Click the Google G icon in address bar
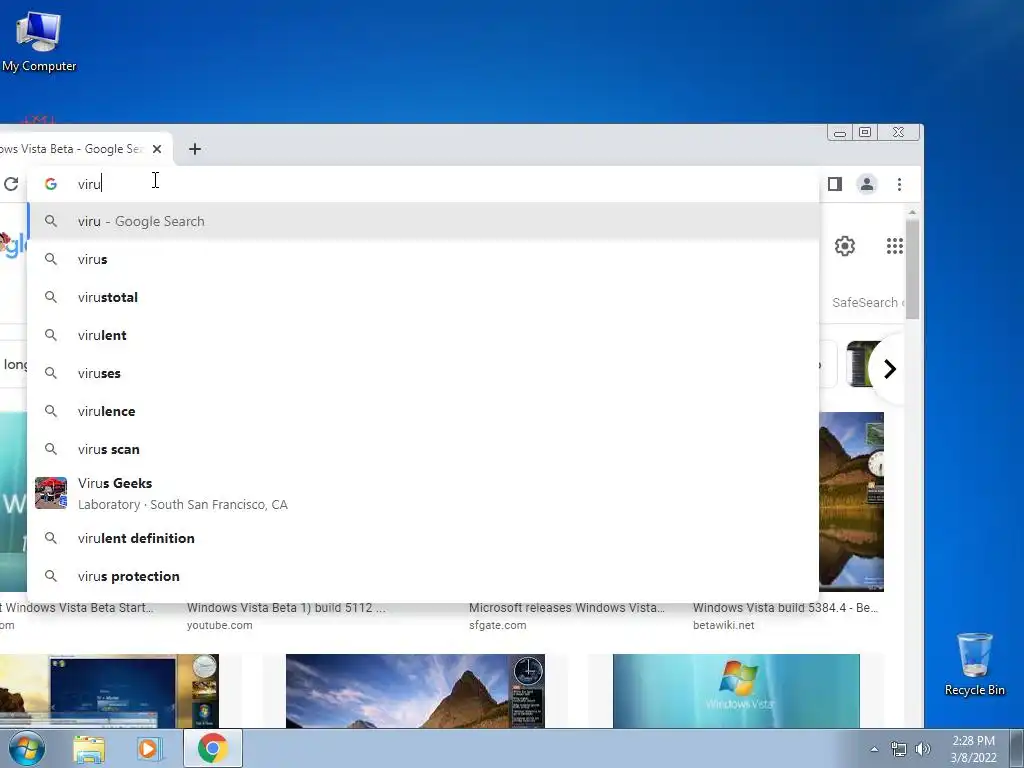Screen dimensions: 1024x768 coord(51,184)
